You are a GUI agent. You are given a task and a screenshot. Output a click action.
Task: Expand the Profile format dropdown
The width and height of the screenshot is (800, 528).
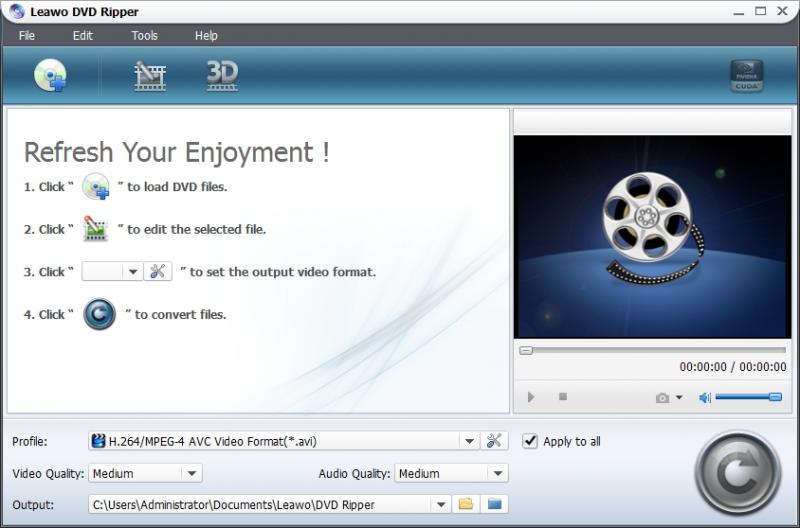point(470,441)
